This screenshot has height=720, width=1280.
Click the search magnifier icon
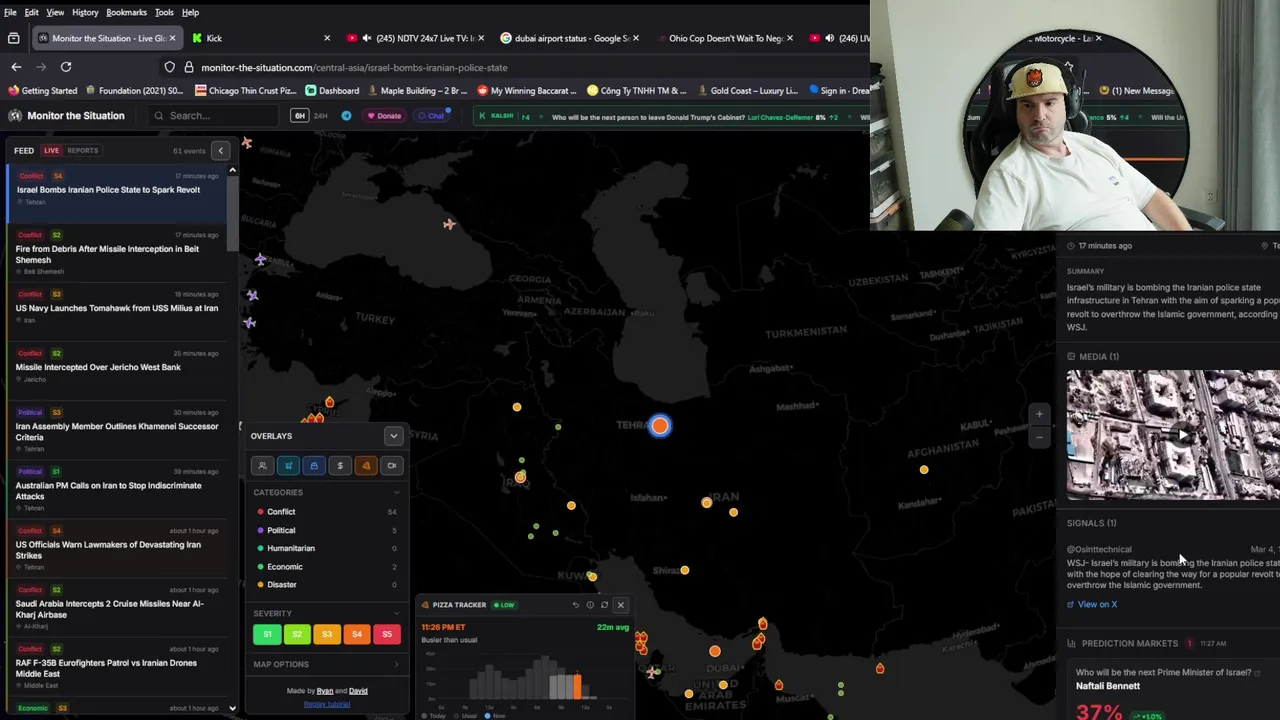(x=158, y=116)
